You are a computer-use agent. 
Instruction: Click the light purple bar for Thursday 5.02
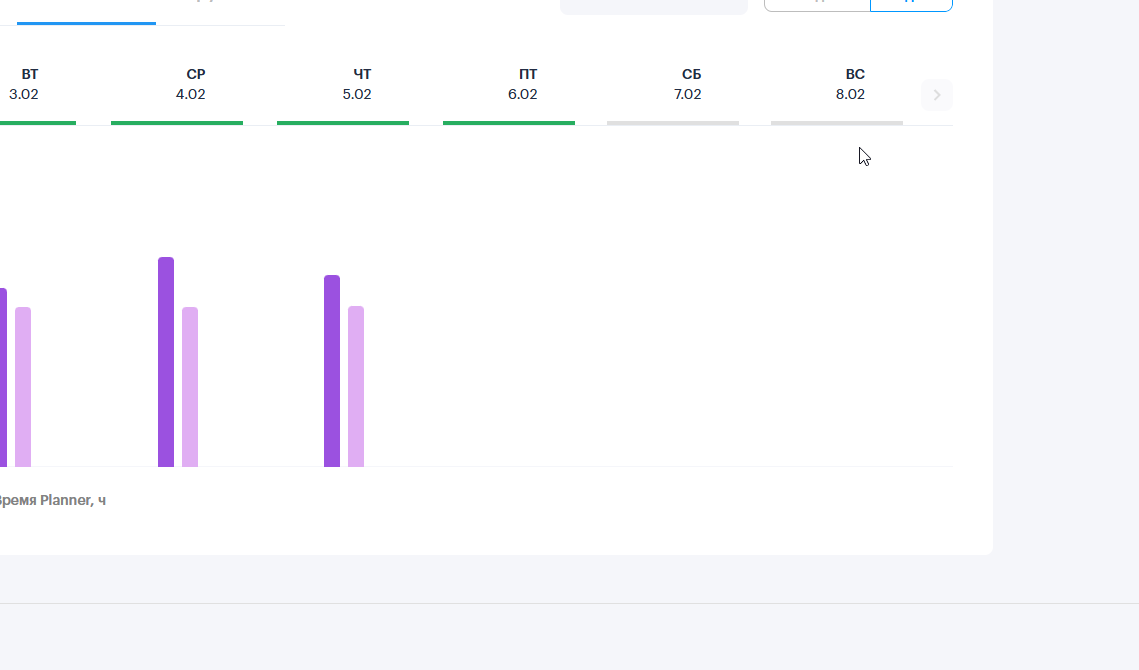point(356,386)
